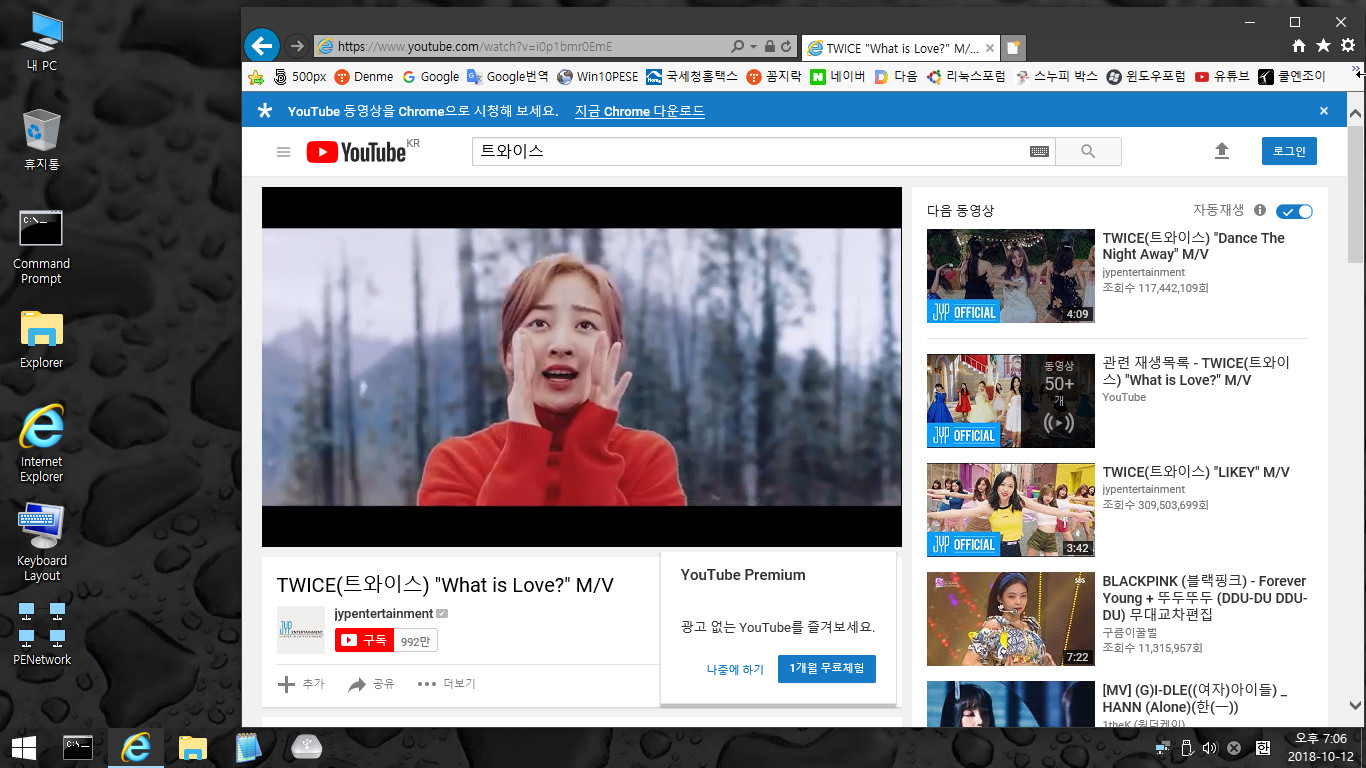Open Favorites with the star icon
The image size is (1366, 768).
point(1323,46)
